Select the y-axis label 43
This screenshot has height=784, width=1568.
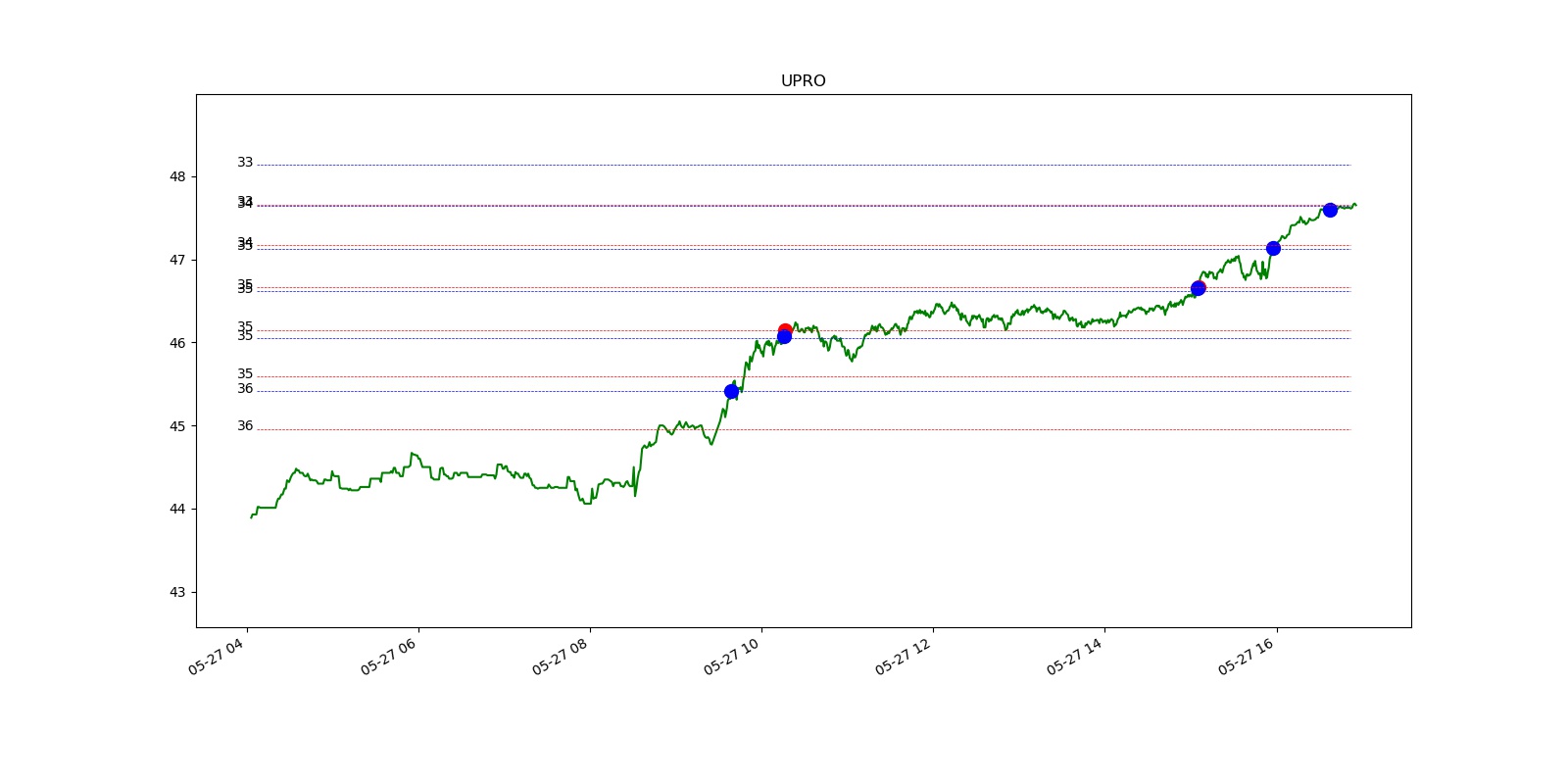click(177, 592)
